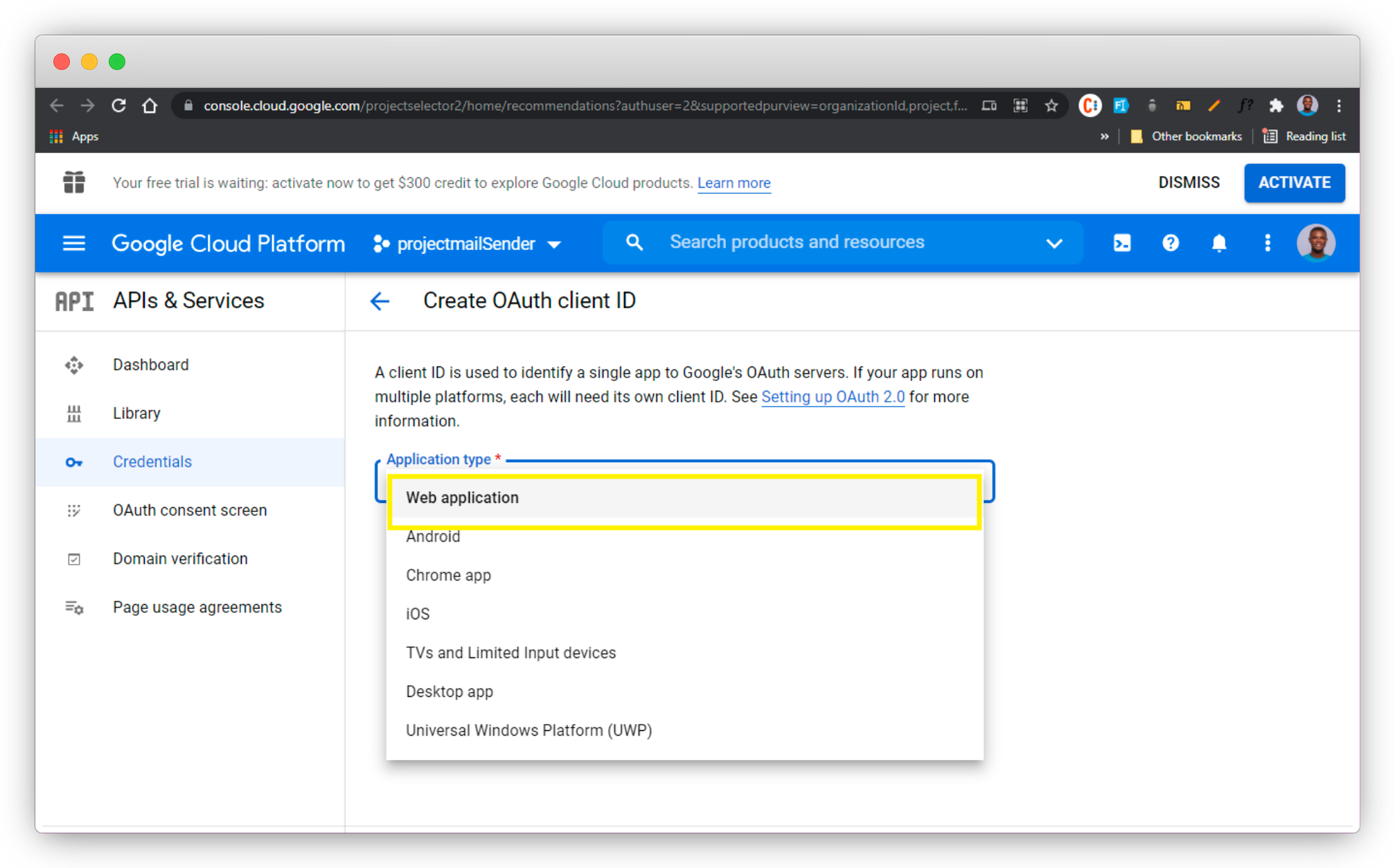The image size is (1395, 868).
Task: Click the gift icon in trial banner
Action: point(74,183)
